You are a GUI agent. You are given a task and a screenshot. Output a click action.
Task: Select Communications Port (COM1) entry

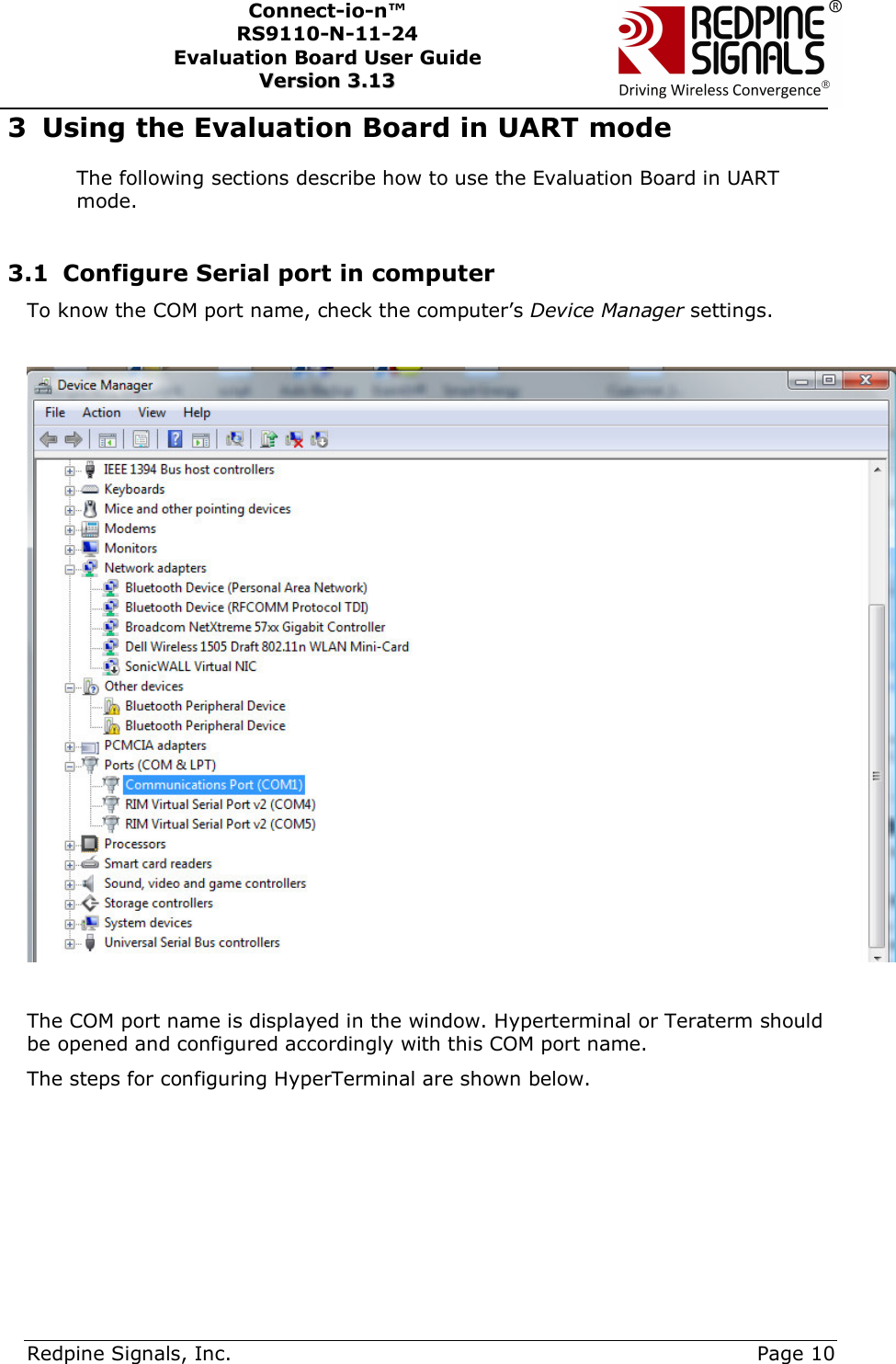click(x=213, y=785)
